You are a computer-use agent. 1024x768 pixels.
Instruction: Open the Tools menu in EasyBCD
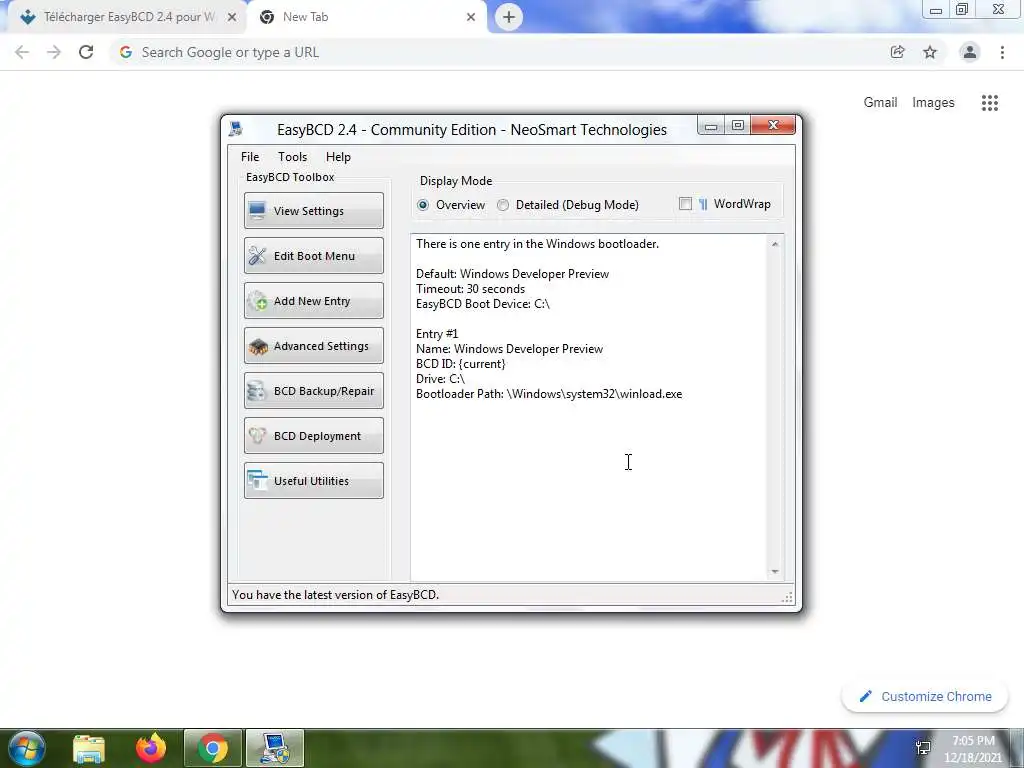(292, 157)
